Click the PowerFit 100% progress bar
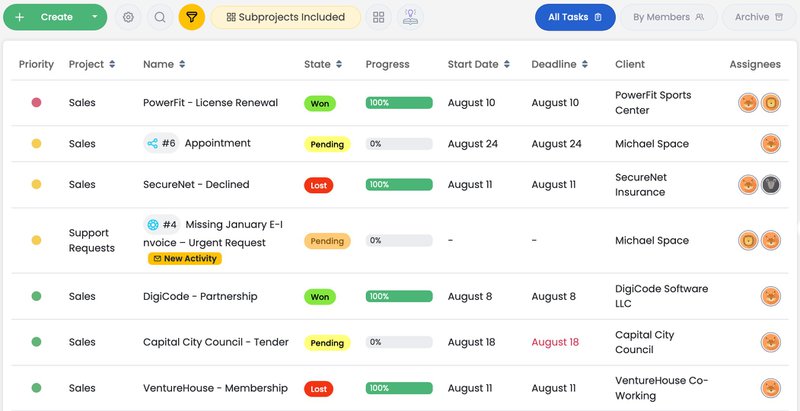 (399, 103)
